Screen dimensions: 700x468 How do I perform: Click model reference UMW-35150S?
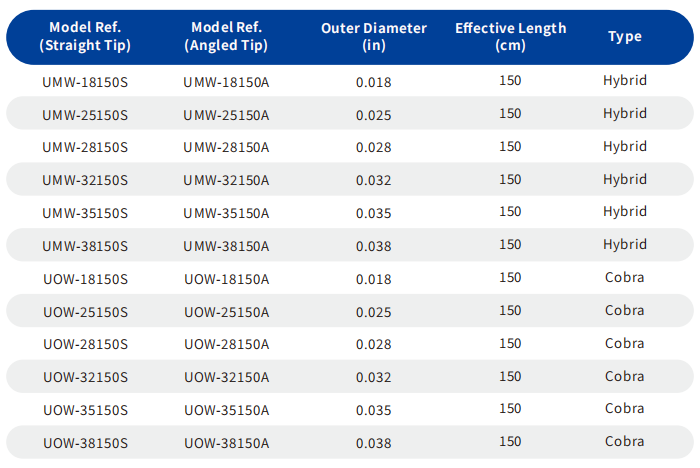(85, 213)
